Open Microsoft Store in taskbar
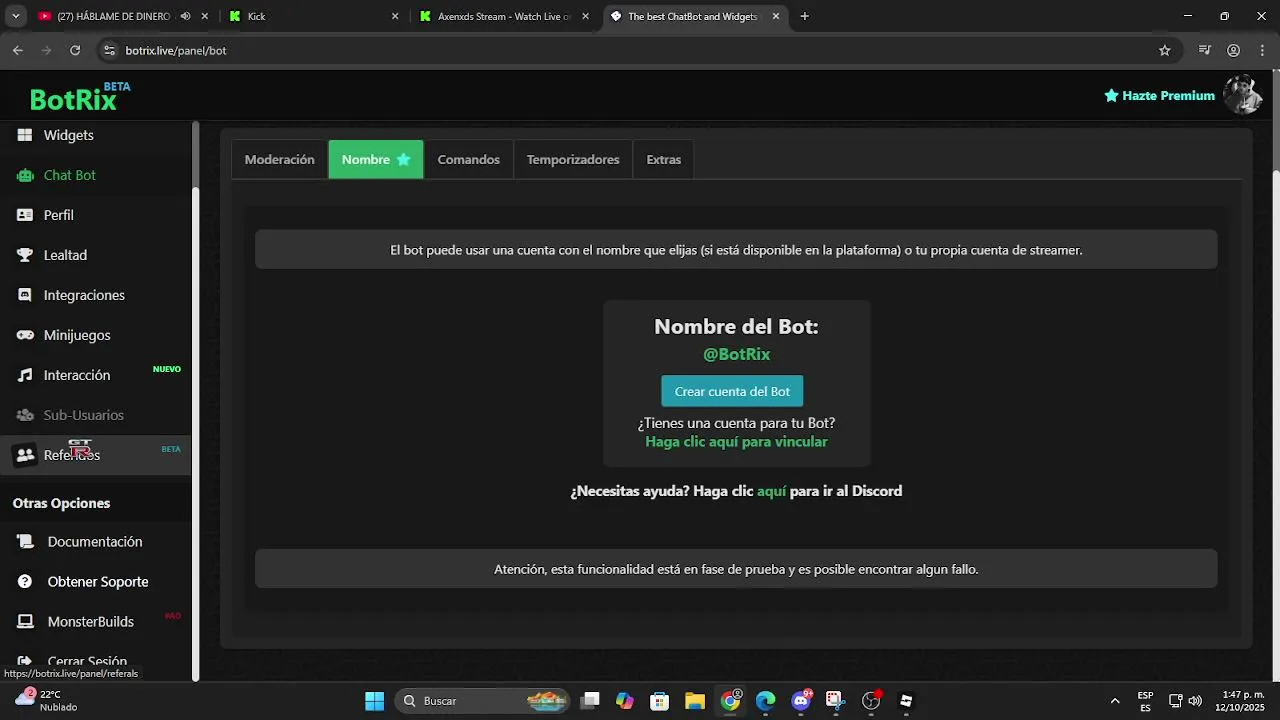 [x=660, y=701]
